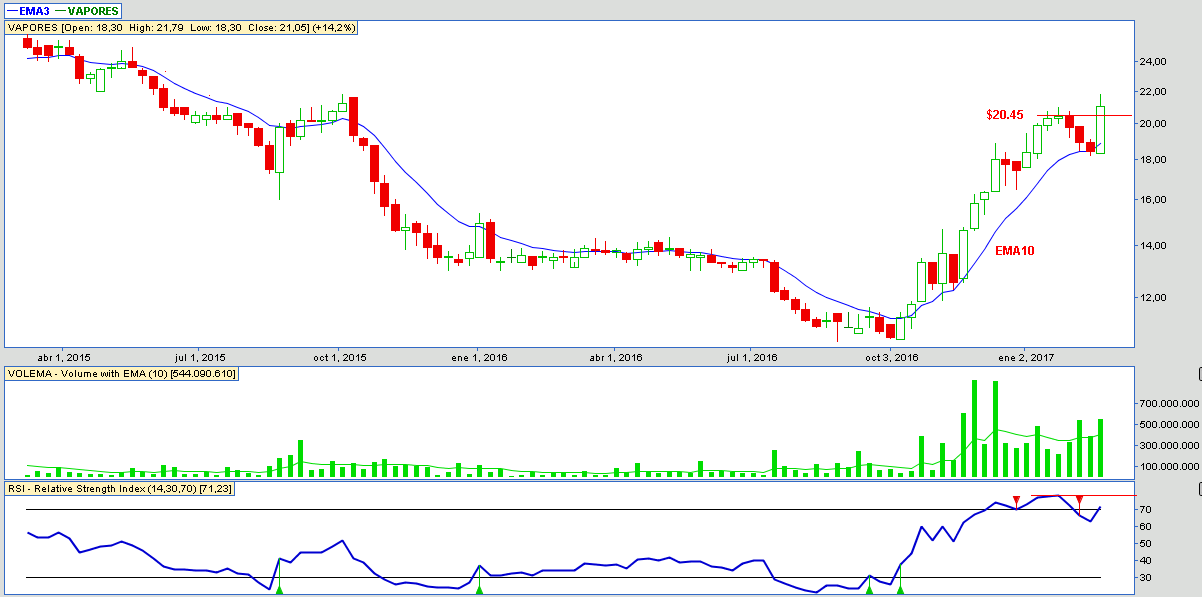Click the VAPORES legend entry
This screenshot has height=597, width=1202.
pyautogui.click(x=87, y=10)
